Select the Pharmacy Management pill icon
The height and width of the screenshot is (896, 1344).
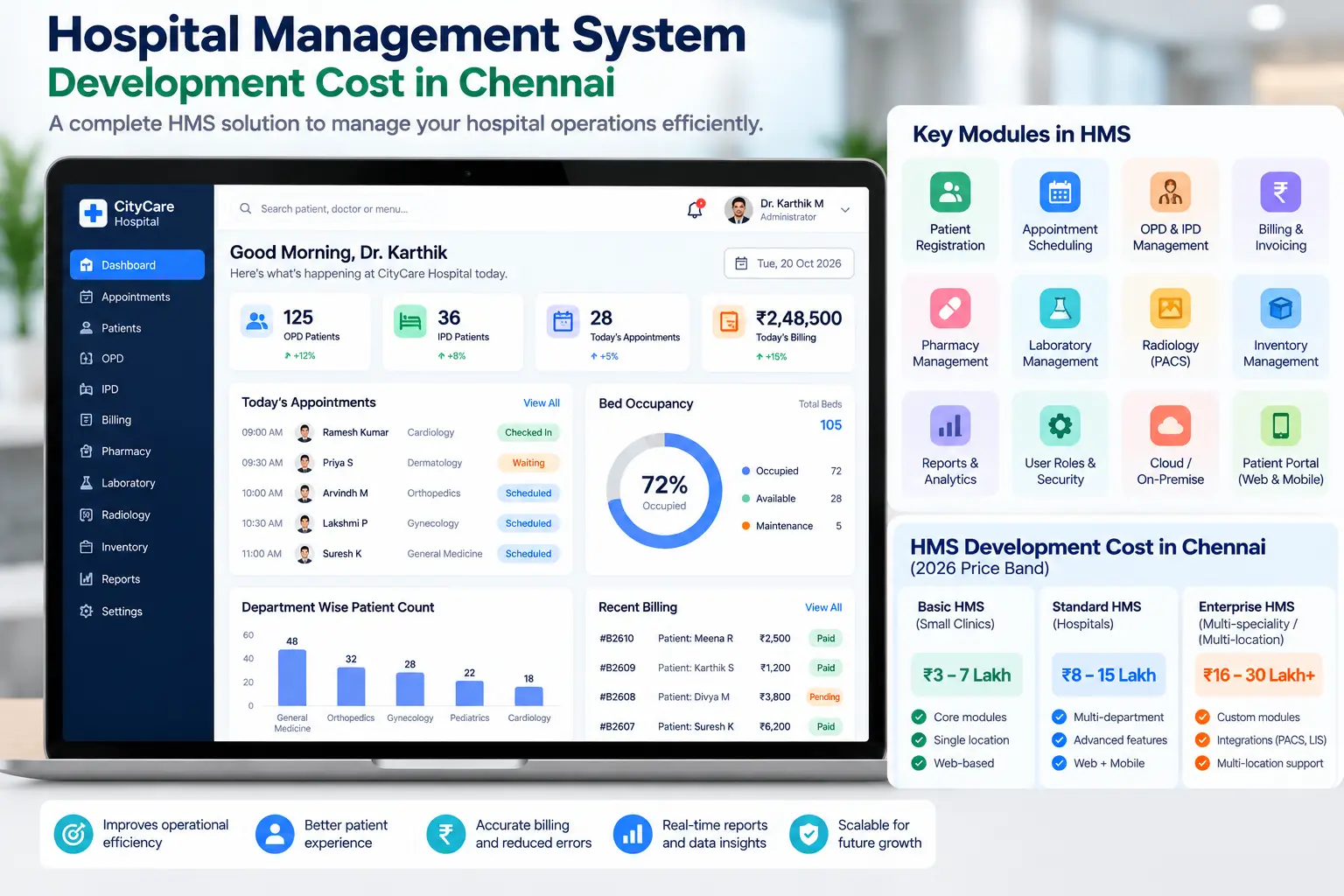(950, 308)
